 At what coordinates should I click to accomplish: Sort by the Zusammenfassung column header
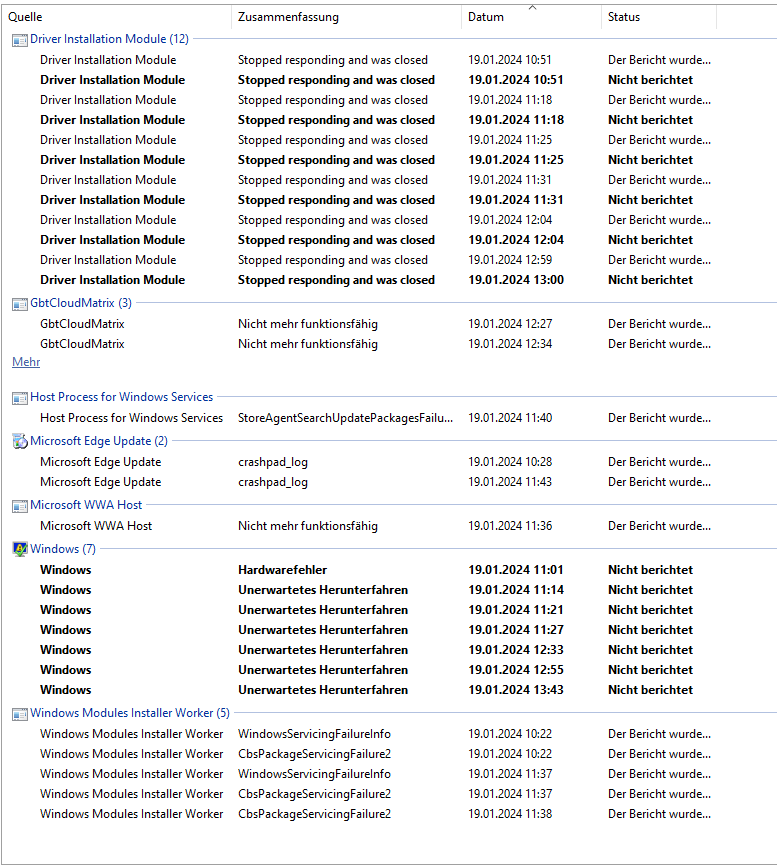pyautogui.click(x=347, y=17)
